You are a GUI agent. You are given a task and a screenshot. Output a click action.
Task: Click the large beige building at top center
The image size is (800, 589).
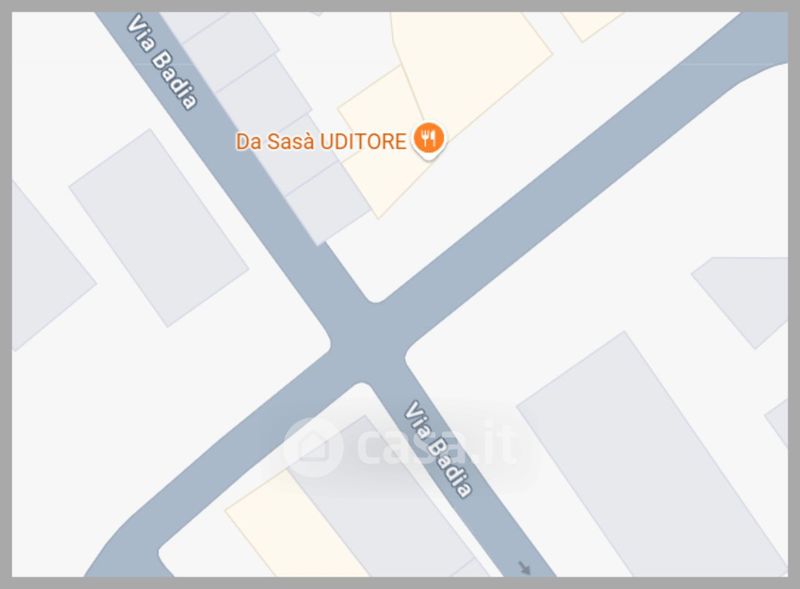click(472, 66)
